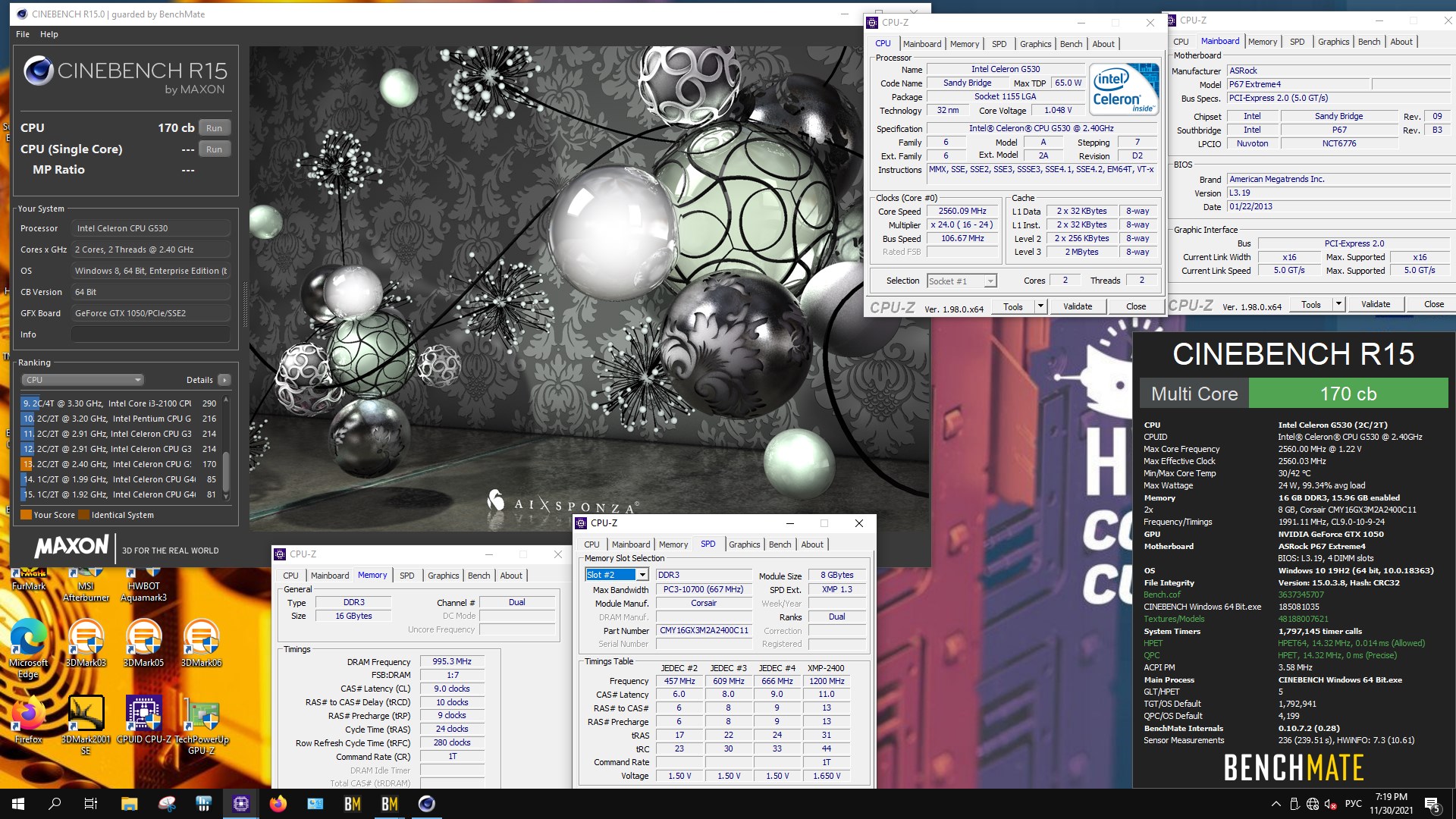This screenshot has width=1456, height=819.
Task: Select the 3DMark2001 SE desktop icon
Action: pos(86,725)
